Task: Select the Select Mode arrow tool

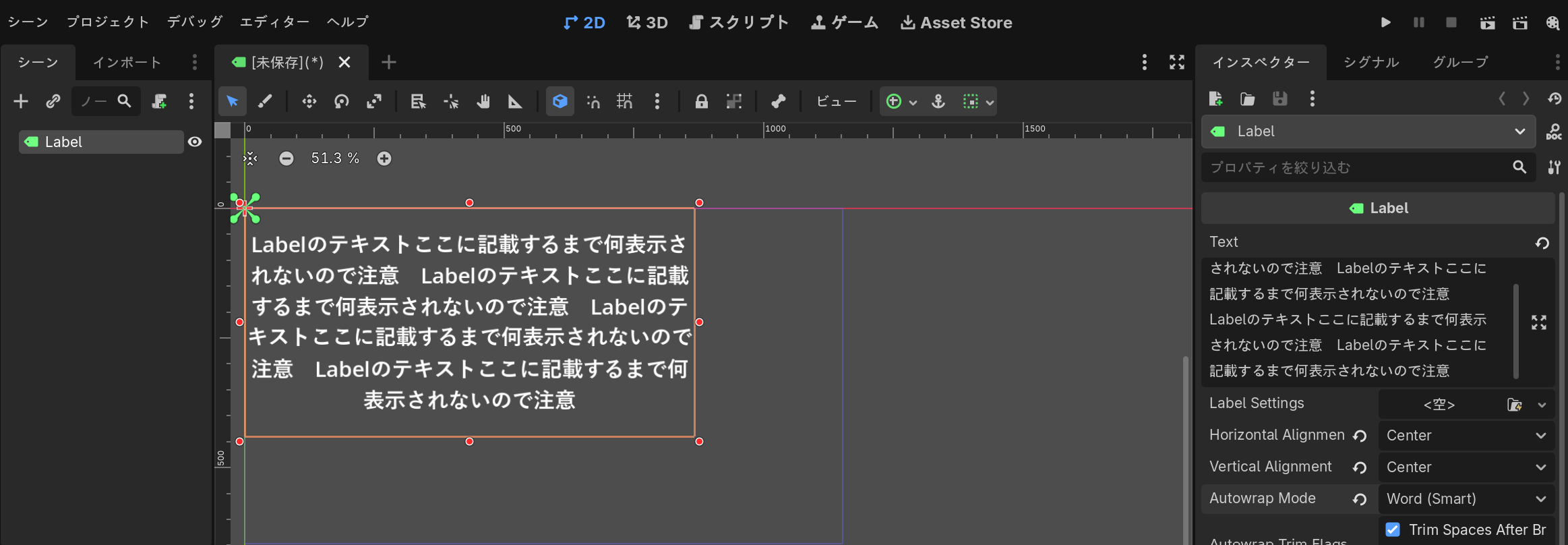Action: point(233,101)
